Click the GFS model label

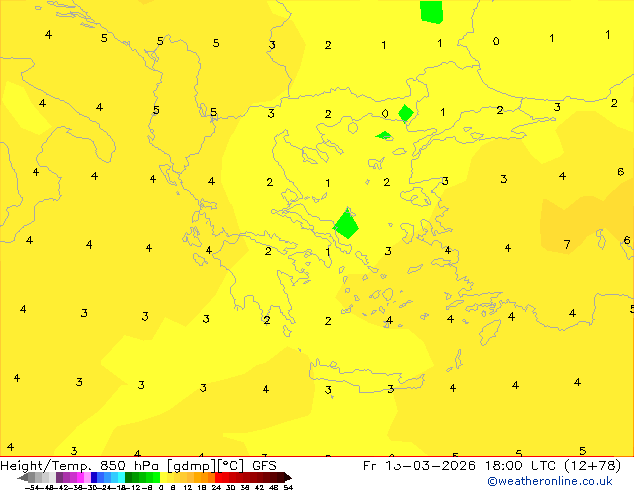pos(264,465)
